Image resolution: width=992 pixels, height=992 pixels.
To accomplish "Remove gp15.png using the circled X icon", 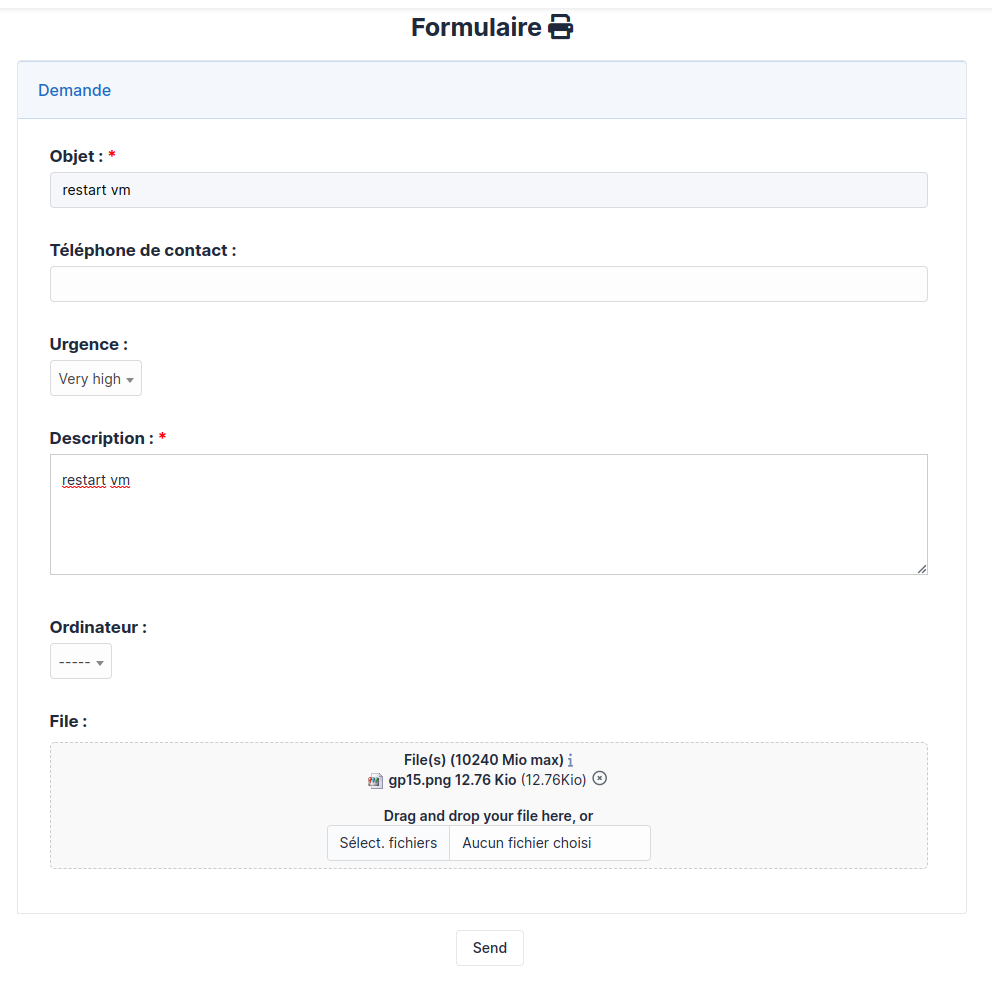I will tap(599, 779).
